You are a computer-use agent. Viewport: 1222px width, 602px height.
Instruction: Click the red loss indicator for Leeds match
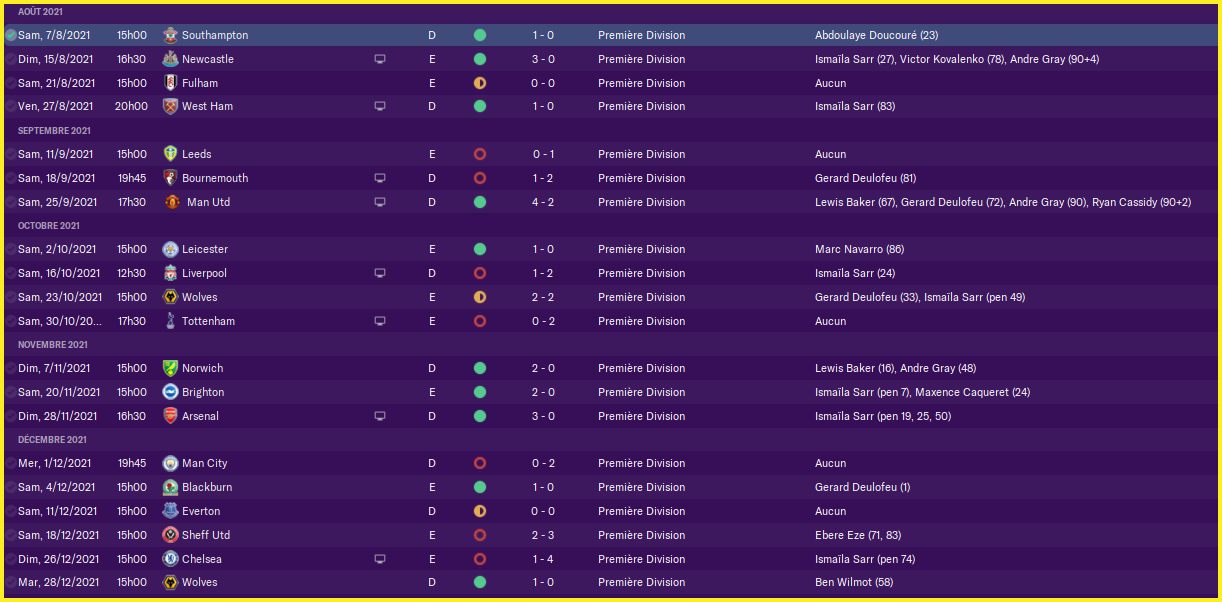480,154
